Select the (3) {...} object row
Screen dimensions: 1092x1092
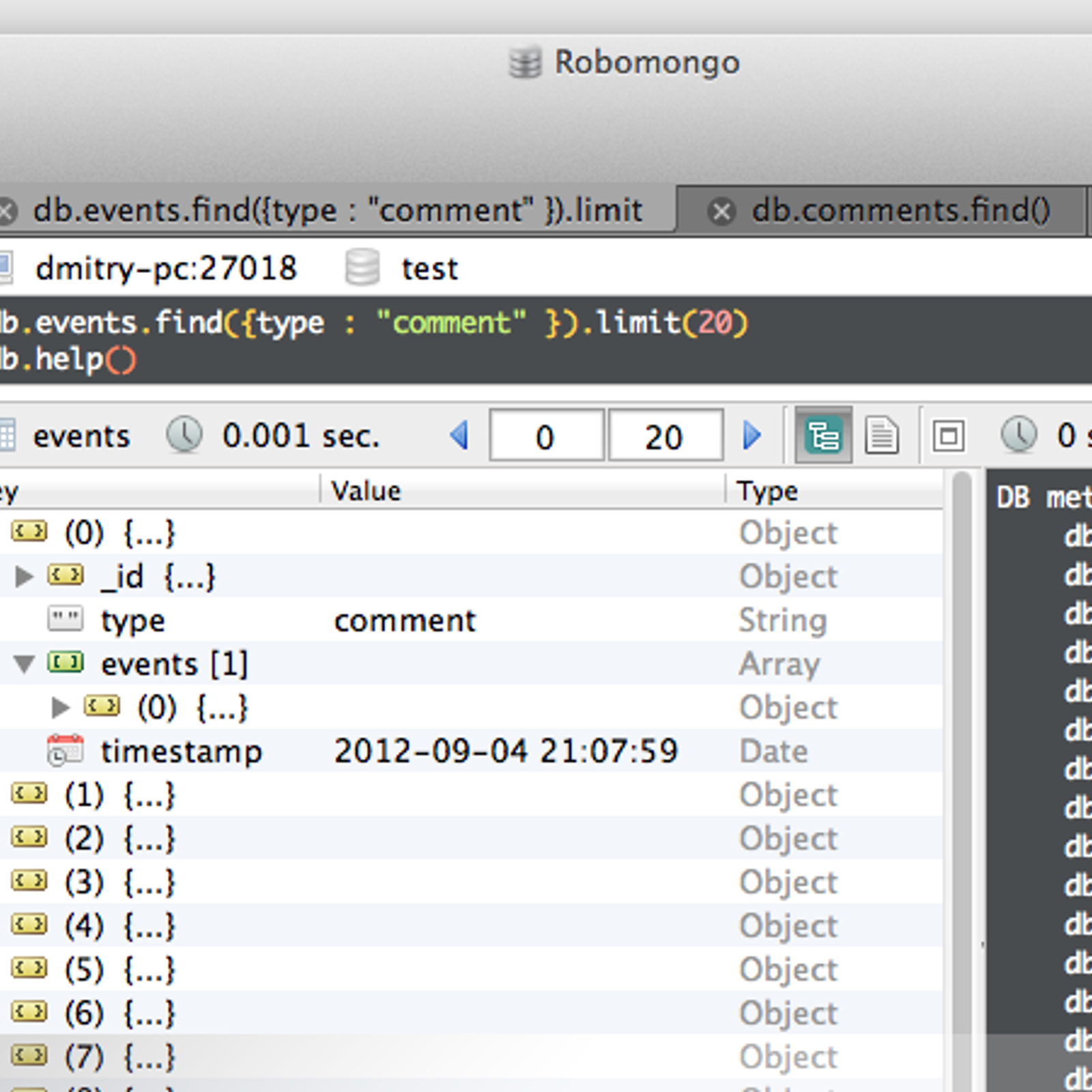tap(471, 882)
